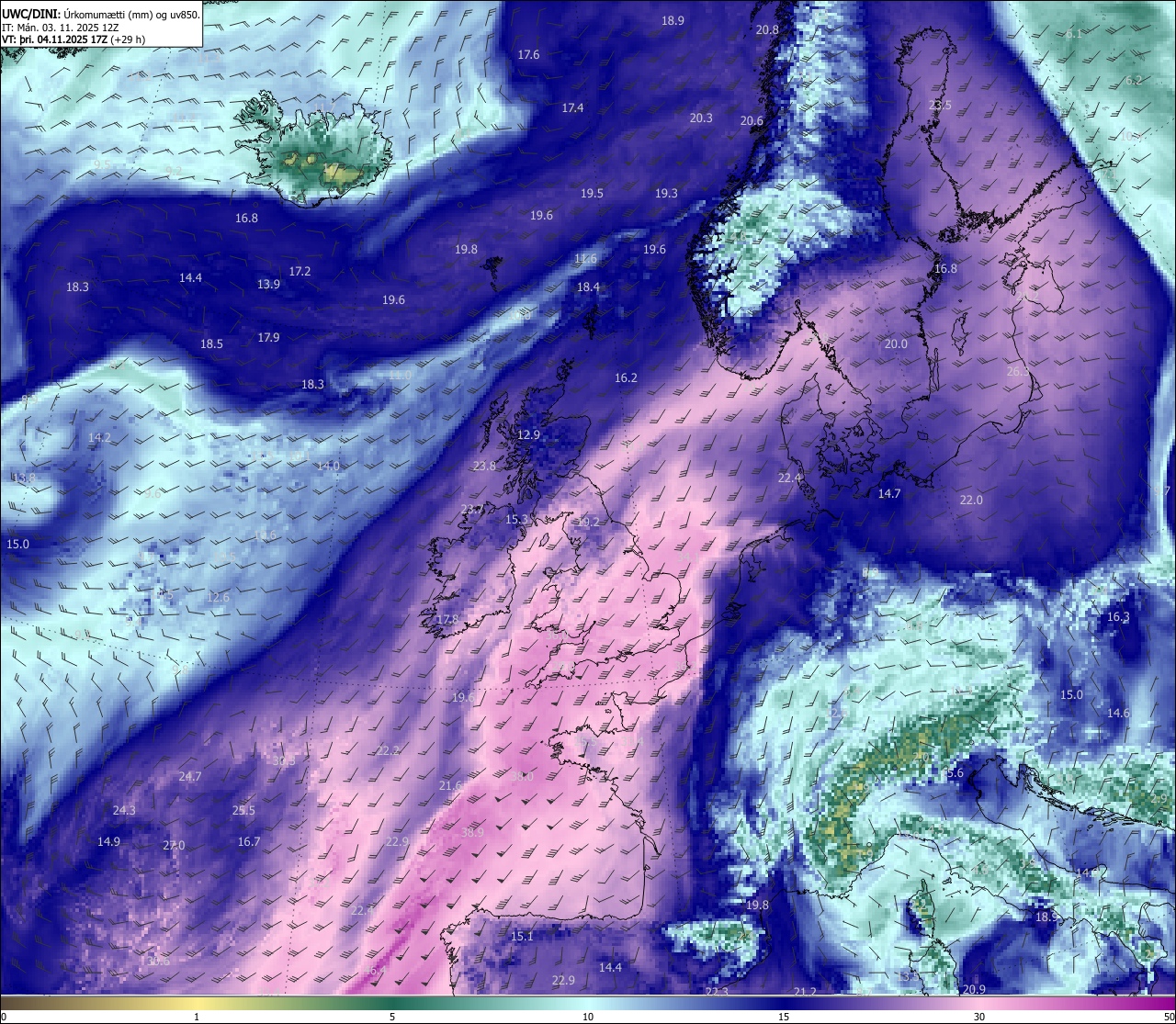Click the 24.3 value label

(x=124, y=811)
